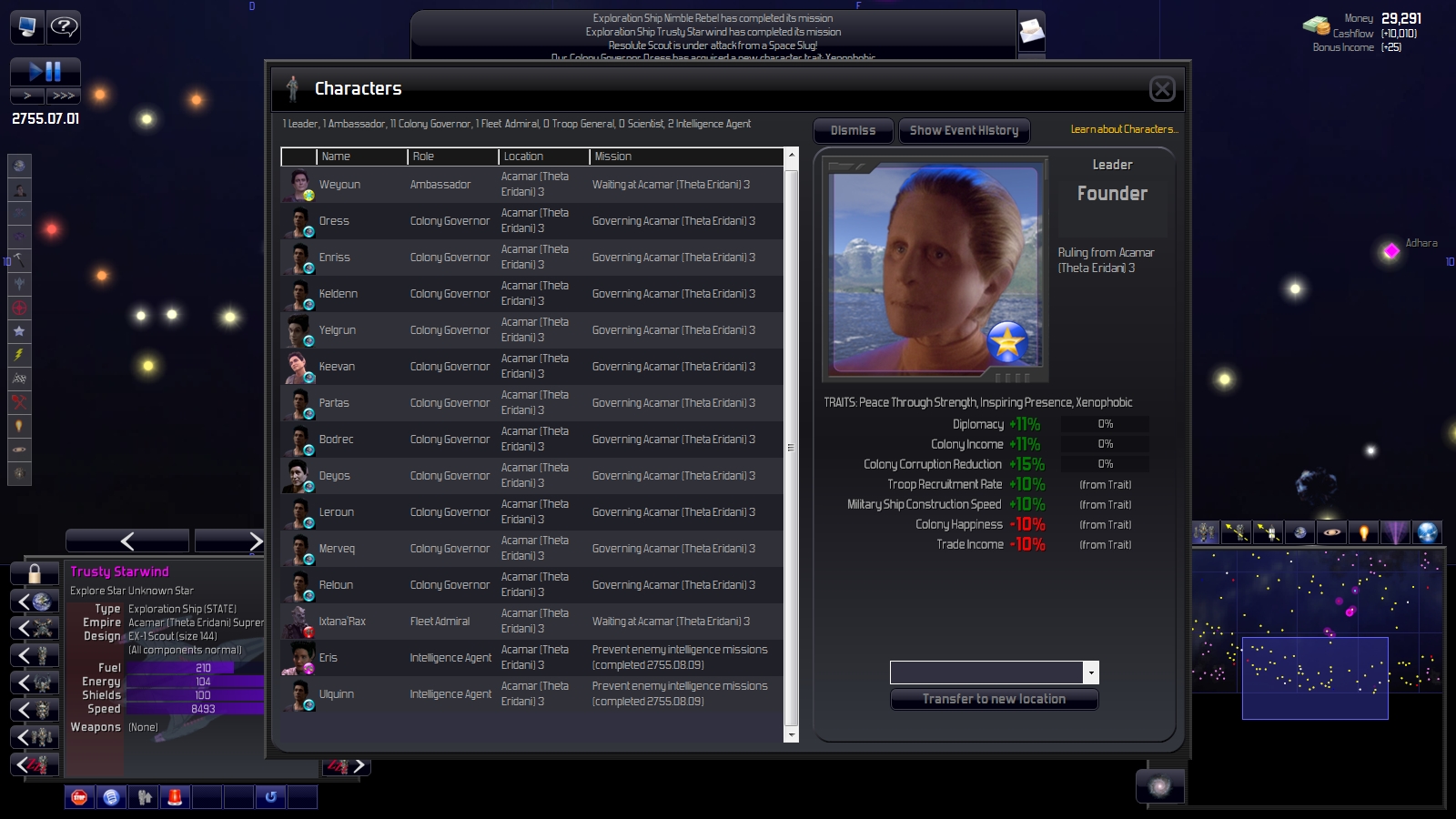Click the blue star icon in left sidebar
This screenshot has width=1456, height=819.
tap(19, 331)
